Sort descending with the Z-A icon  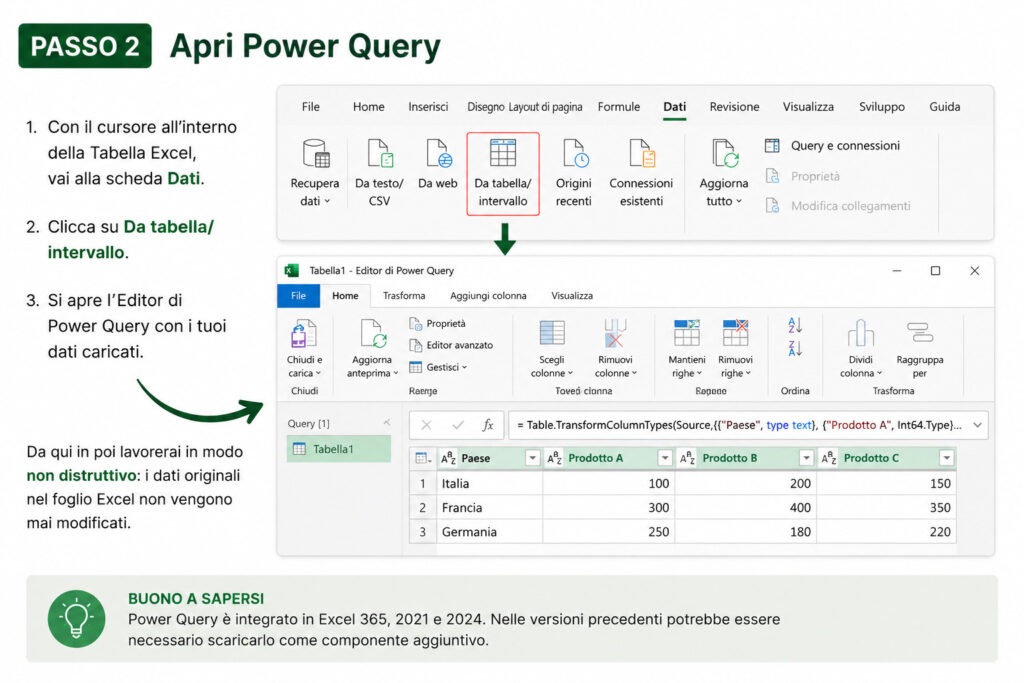click(x=795, y=349)
